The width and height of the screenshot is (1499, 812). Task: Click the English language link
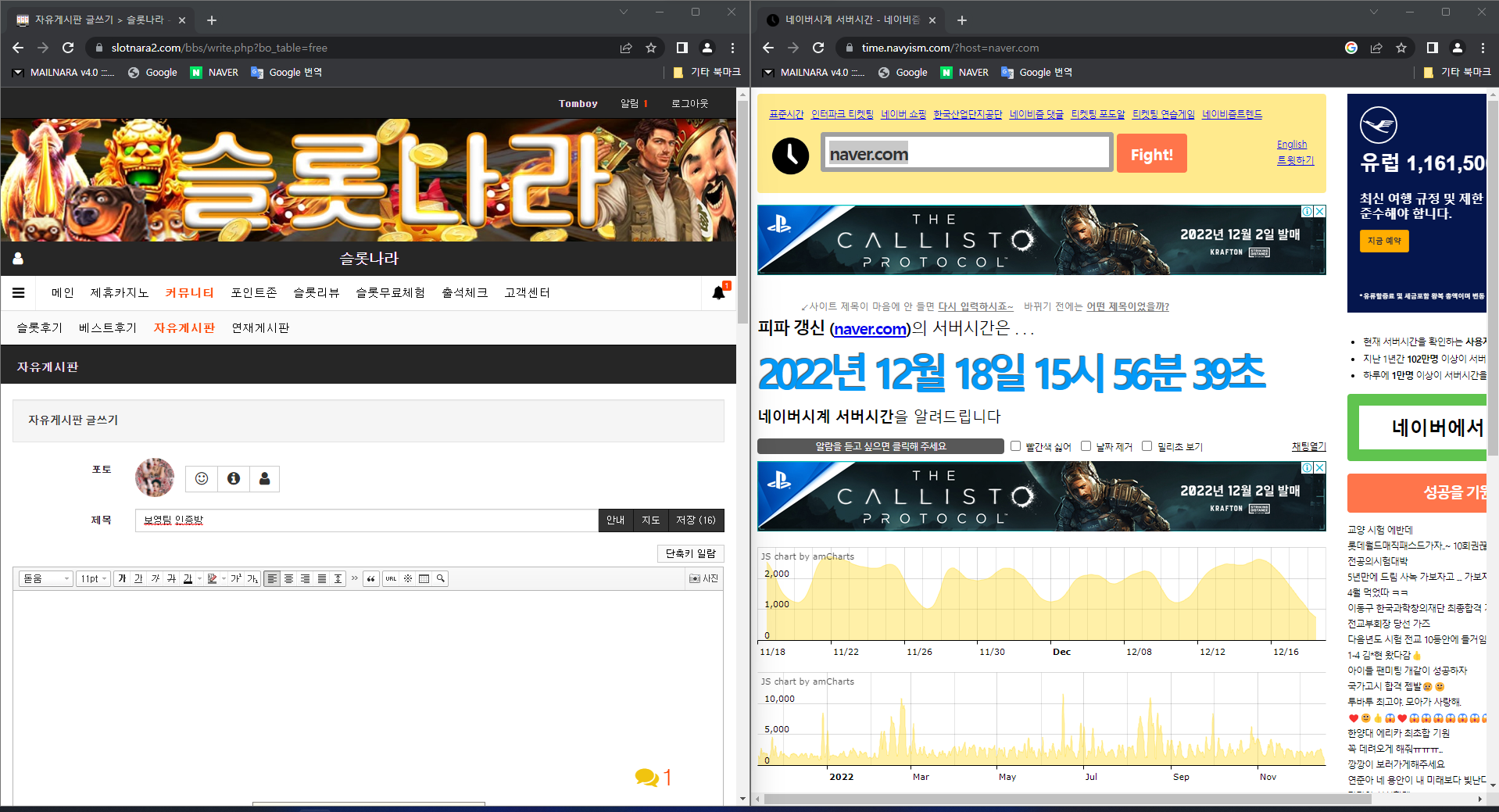(x=1291, y=144)
